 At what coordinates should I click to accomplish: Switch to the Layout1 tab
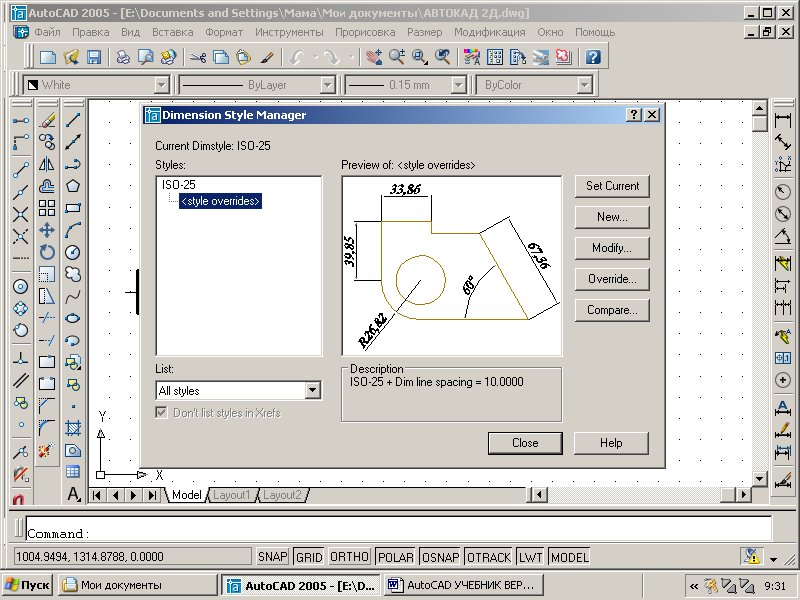pos(232,495)
